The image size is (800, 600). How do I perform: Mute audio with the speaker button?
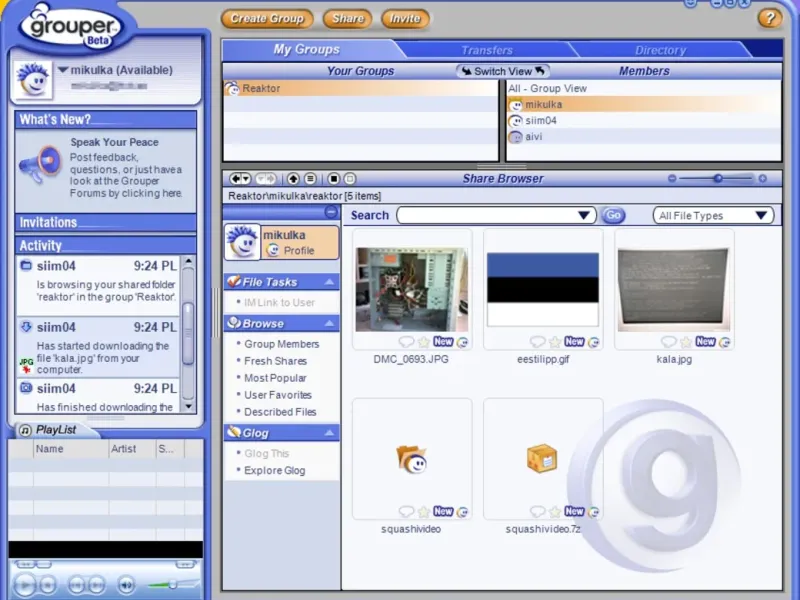pos(126,585)
